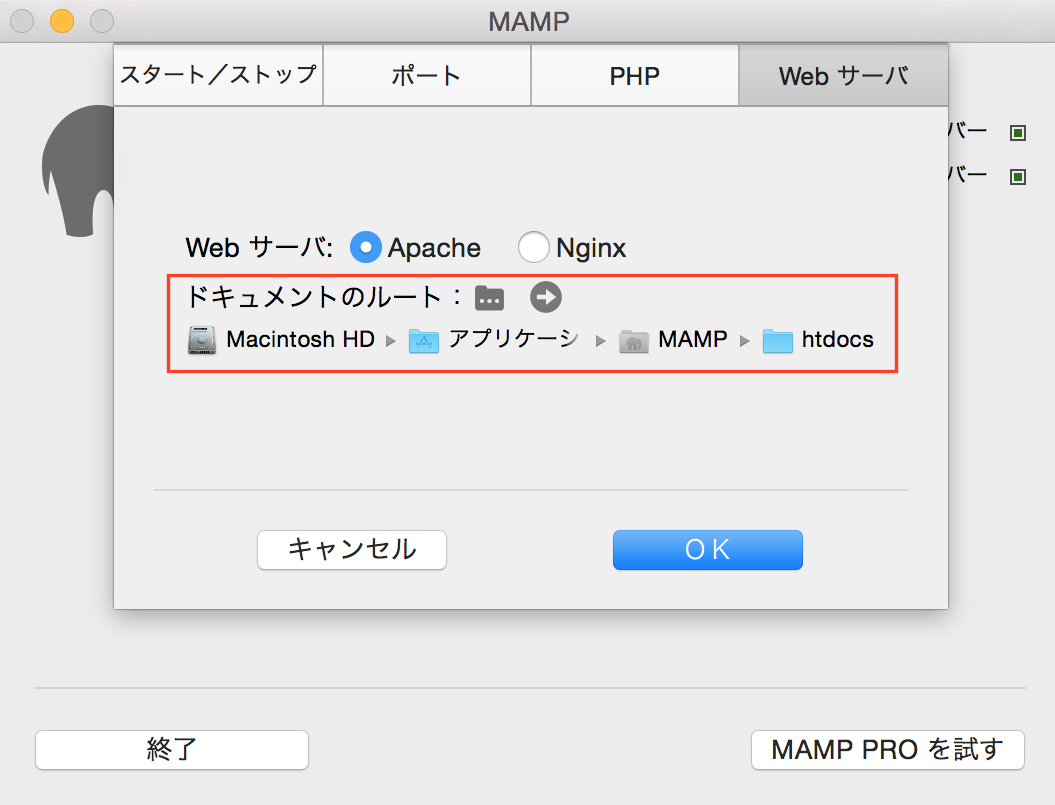Screen dimensions: 1055x805
Task: Click the MAMP PRO を試す button
Action: click(x=887, y=749)
